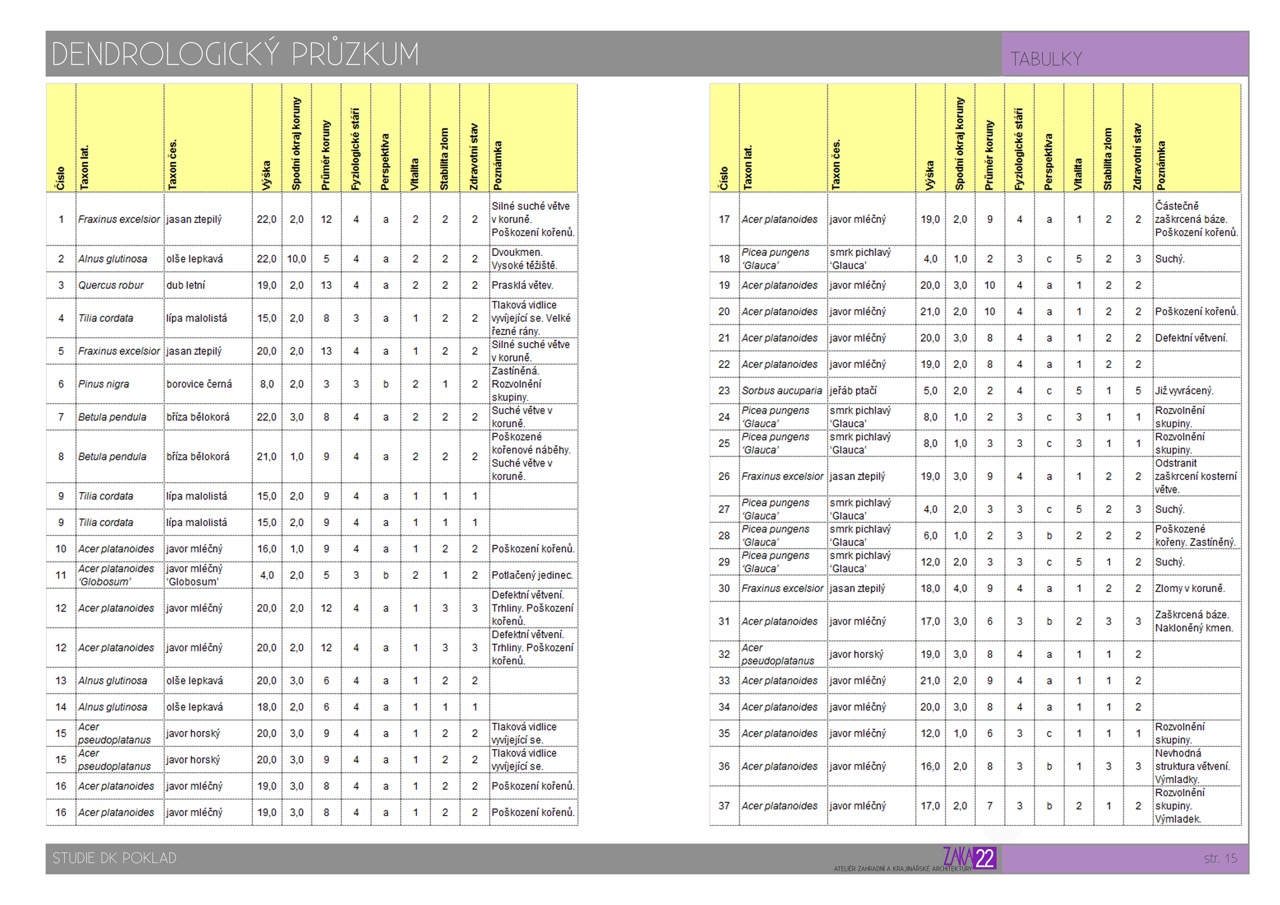Image resolution: width=1280 pixels, height=905 pixels.
Task: Click lípa malolistá in row 4
Action: [208, 318]
